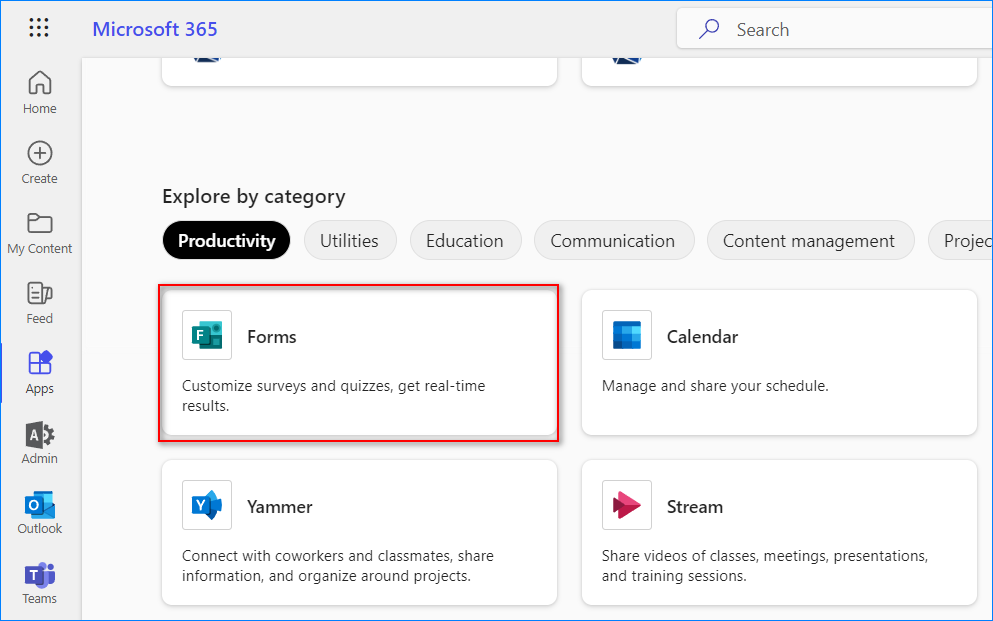Select the partially visible Project category pill

961,241
